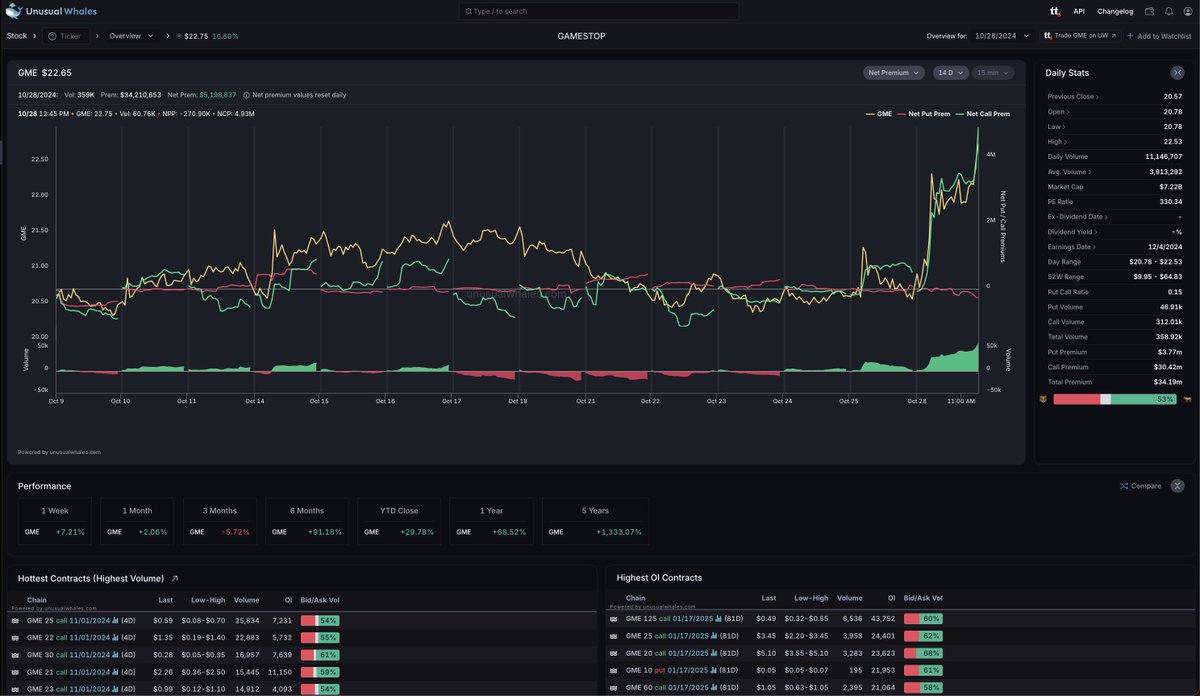Click info icon beside net premium note
This screenshot has width=1200, height=696.
click(x=246, y=94)
